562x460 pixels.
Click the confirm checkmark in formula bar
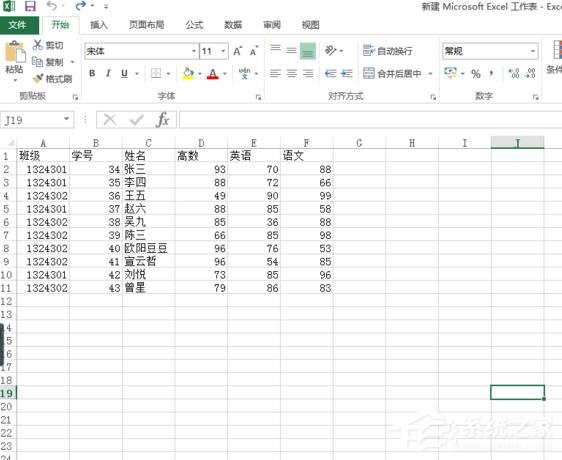[x=136, y=120]
